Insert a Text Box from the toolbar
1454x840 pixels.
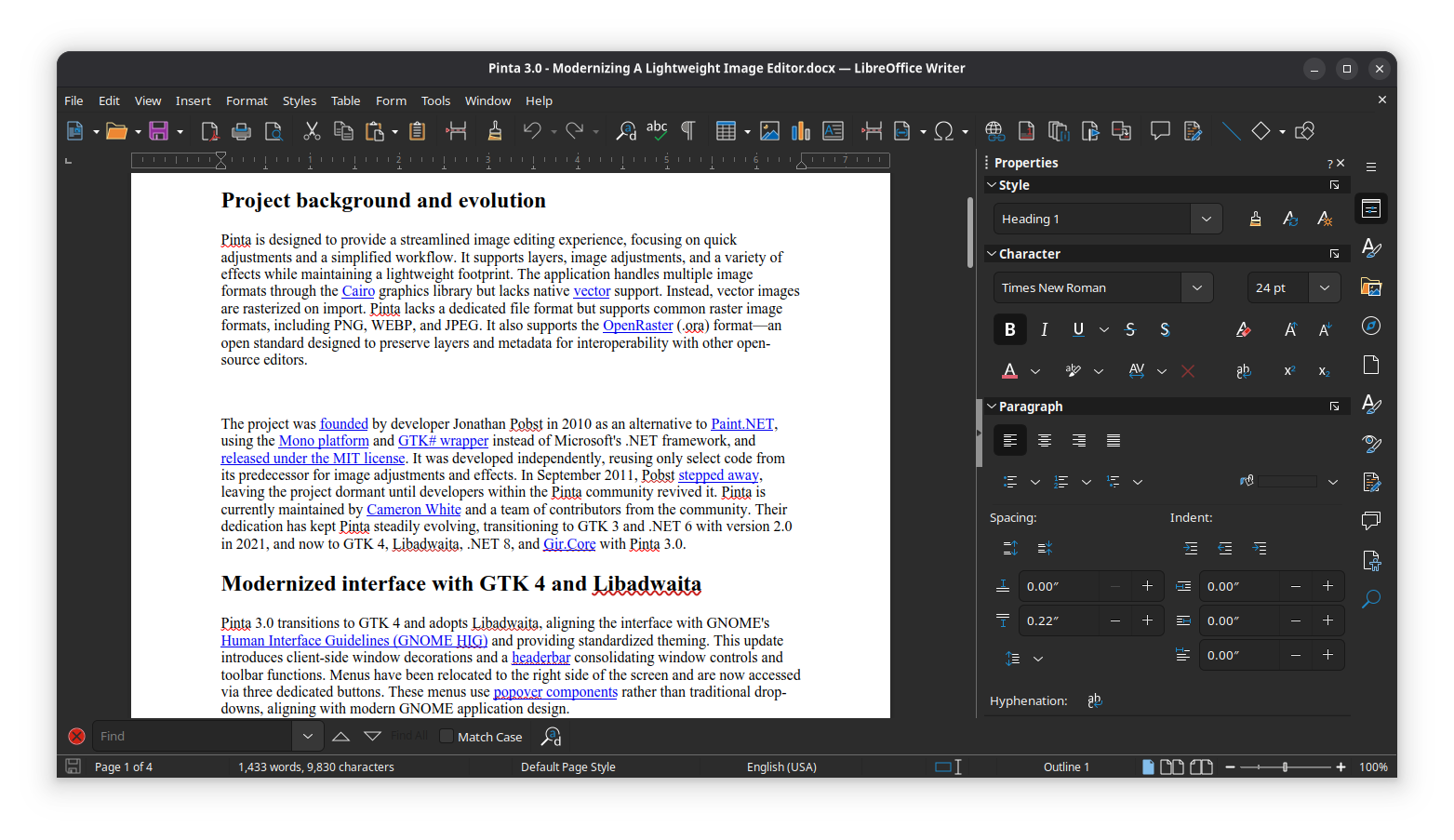(x=833, y=130)
